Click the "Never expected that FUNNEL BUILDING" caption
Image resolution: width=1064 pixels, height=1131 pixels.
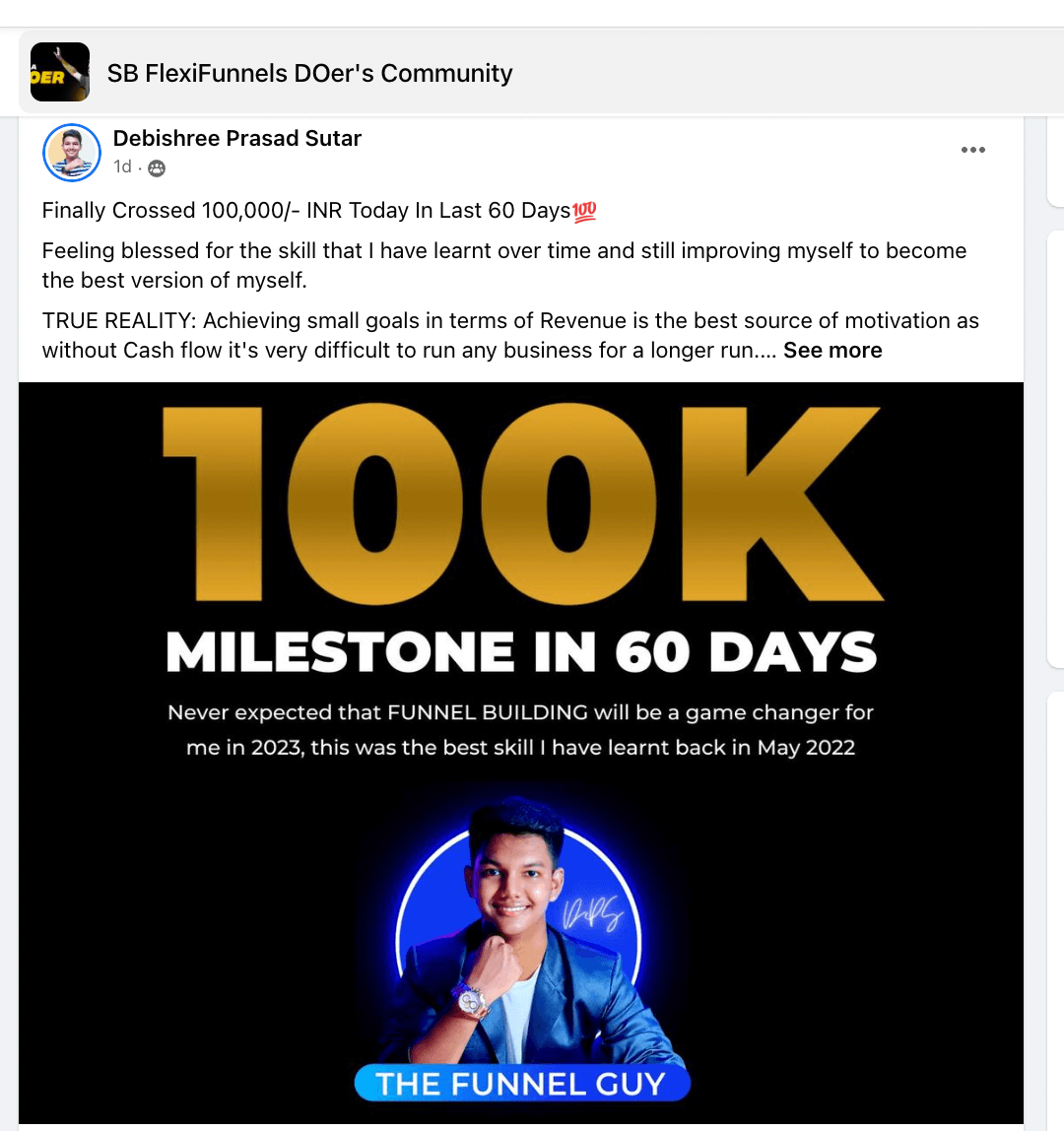[520, 712]
